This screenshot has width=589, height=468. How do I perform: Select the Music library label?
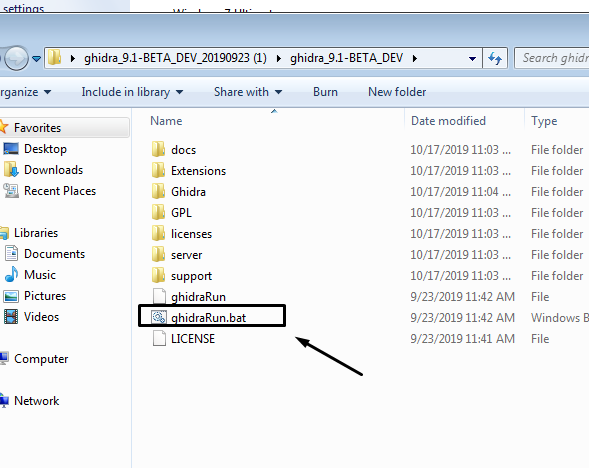[x=40, y=275]
